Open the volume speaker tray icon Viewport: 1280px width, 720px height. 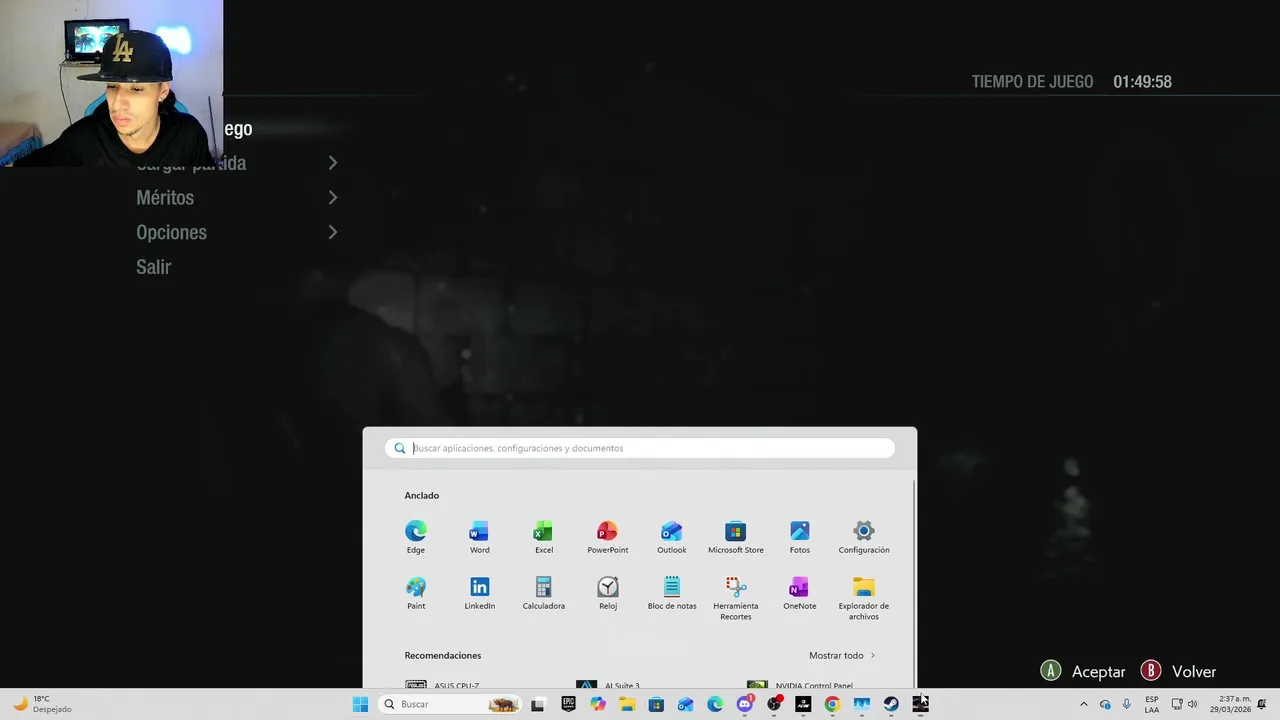pyautogui.click(x=1192, y=704)
